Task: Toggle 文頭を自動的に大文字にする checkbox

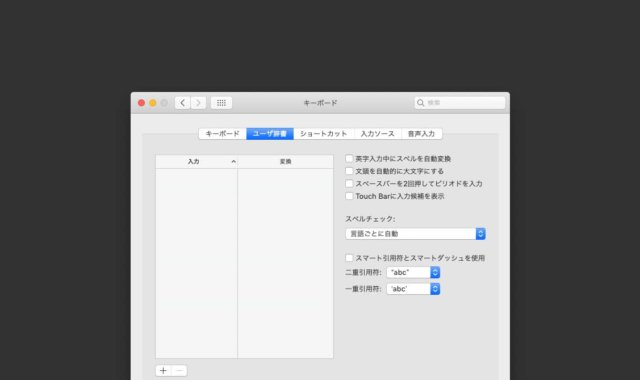Action: click(349, 171)
